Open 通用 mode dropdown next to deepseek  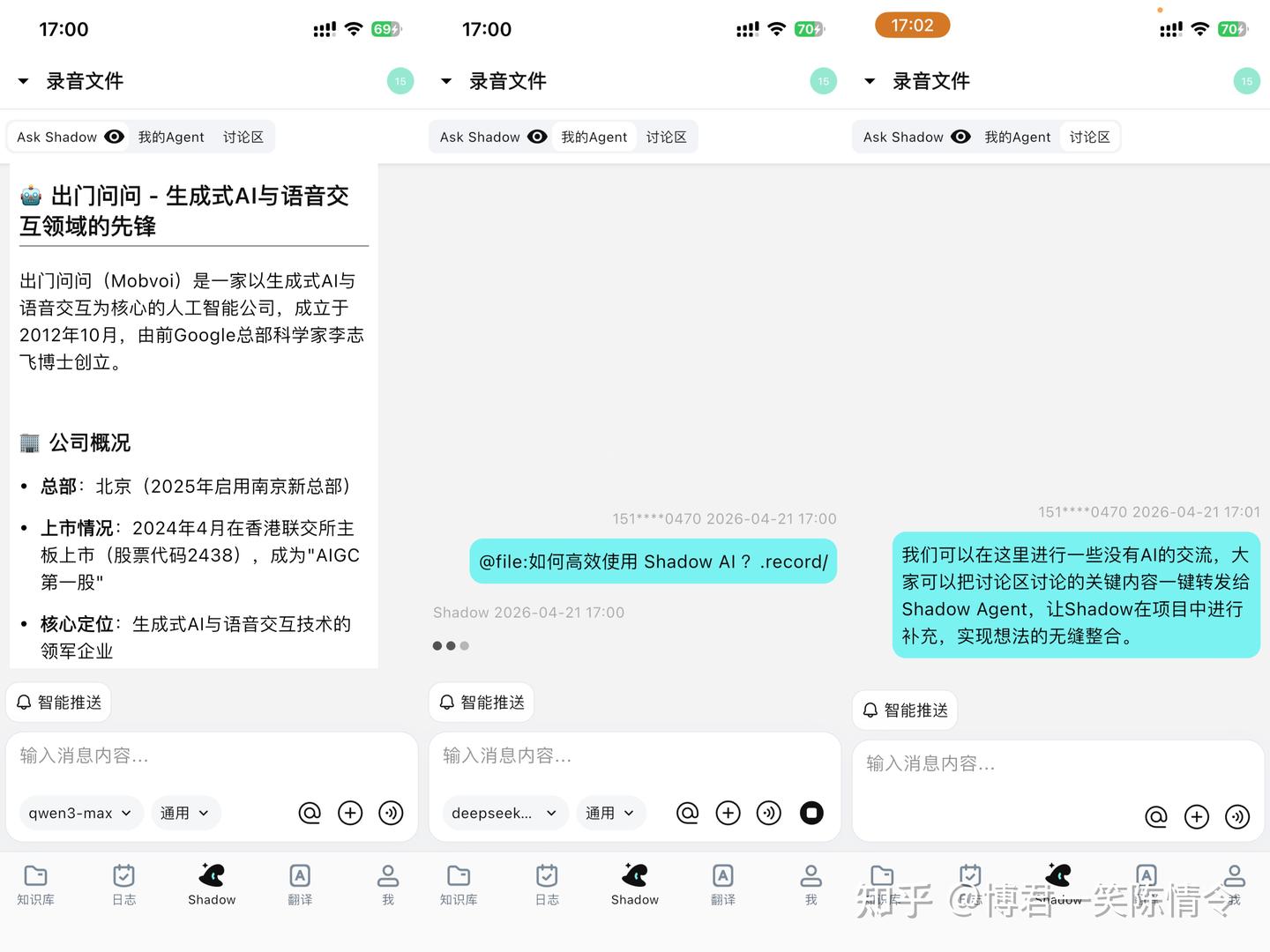[x=609, y=813]
